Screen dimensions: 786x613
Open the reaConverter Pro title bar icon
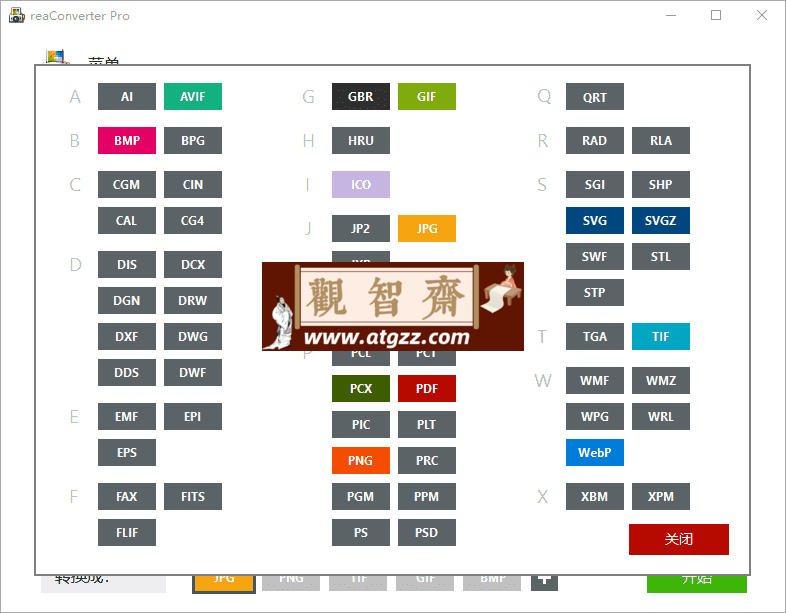pos(17,16)
